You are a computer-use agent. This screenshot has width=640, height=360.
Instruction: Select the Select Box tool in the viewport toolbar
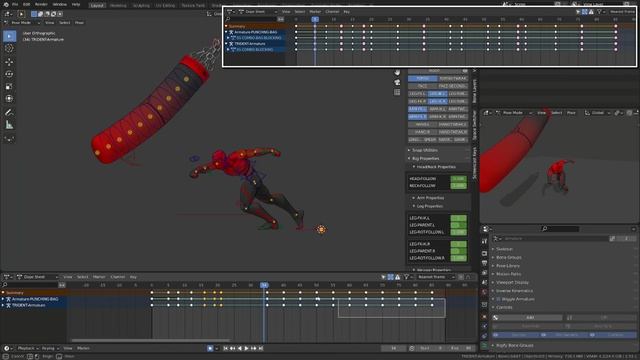[x=9, y=36]
